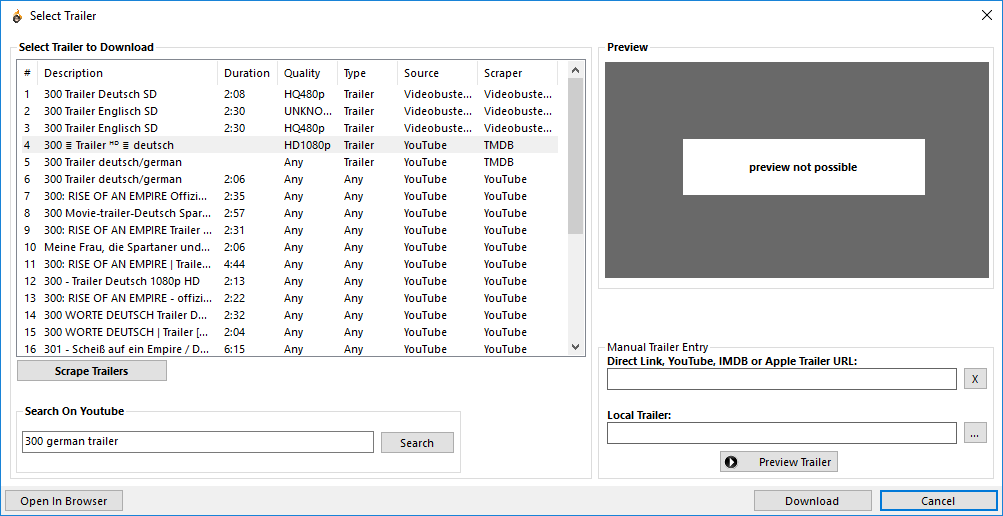Select row 'Meine Frau, die Spartaner und...'

tap(289, 247)
